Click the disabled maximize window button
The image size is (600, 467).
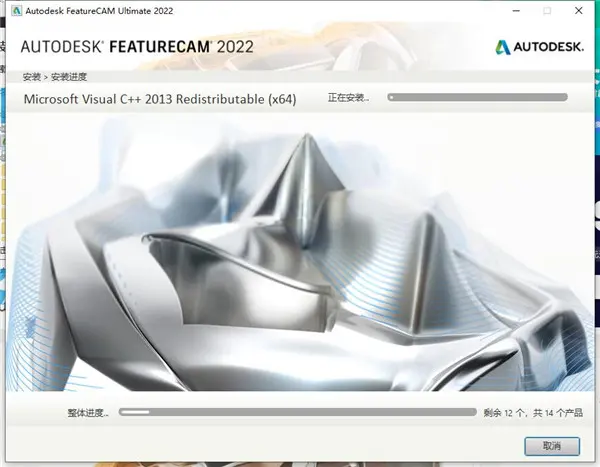(x=546, y=12)
